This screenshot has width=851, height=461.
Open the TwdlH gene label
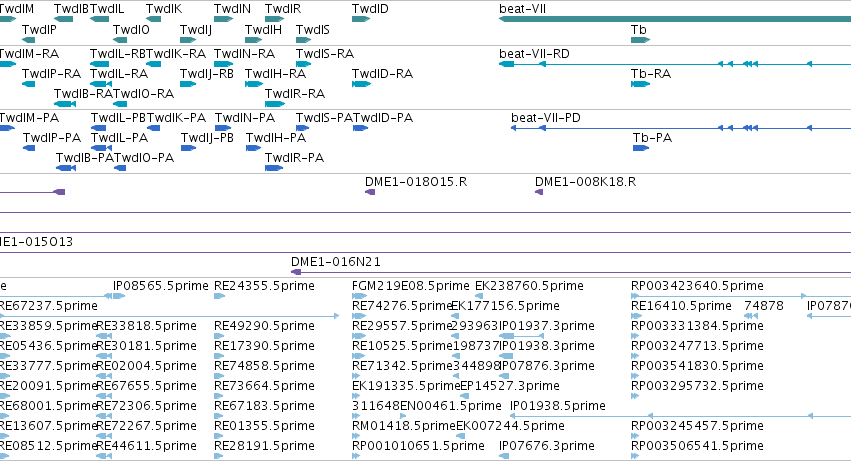[263, 29]
